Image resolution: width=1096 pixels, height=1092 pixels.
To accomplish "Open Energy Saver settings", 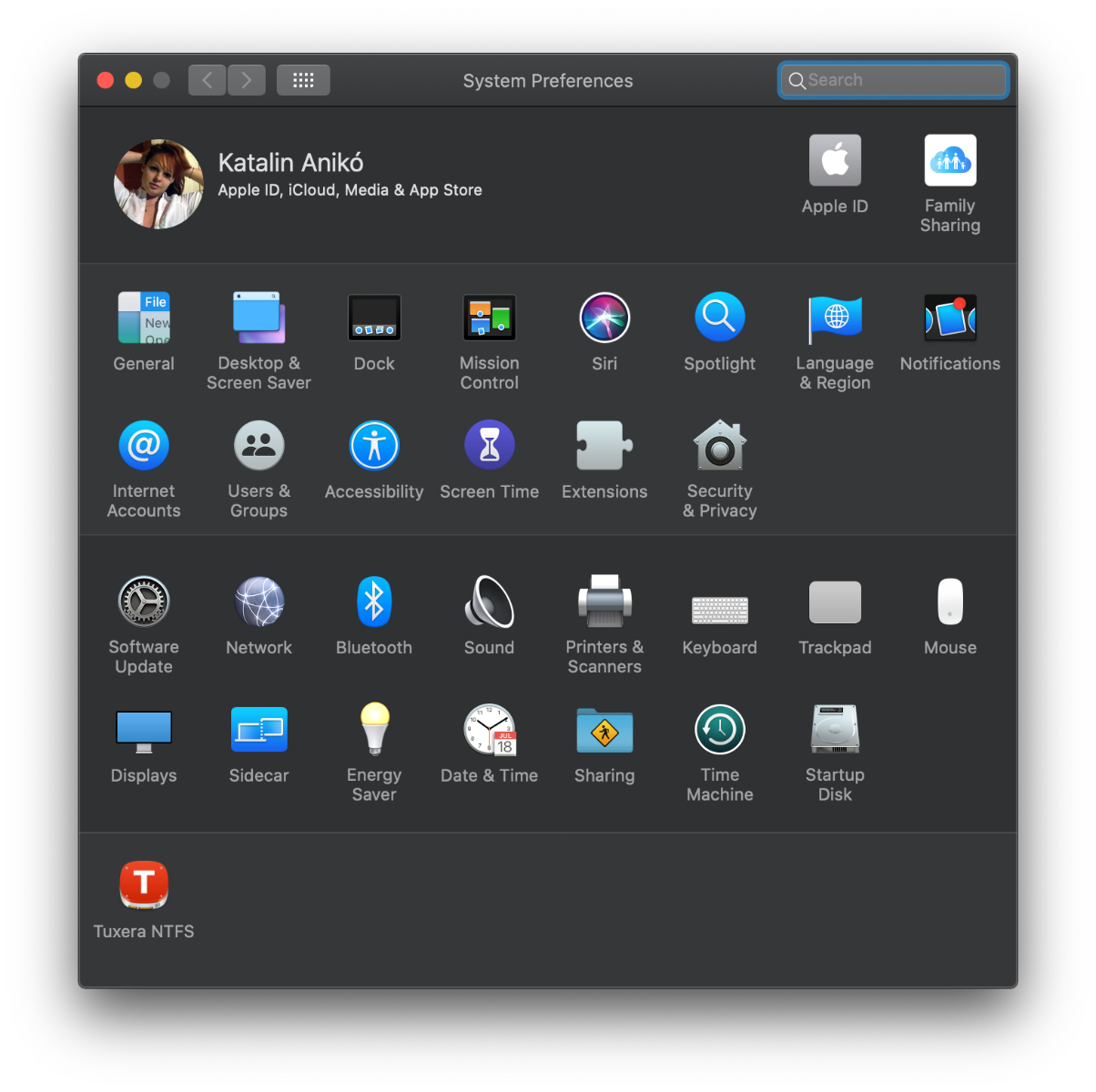I will [374, 730].
